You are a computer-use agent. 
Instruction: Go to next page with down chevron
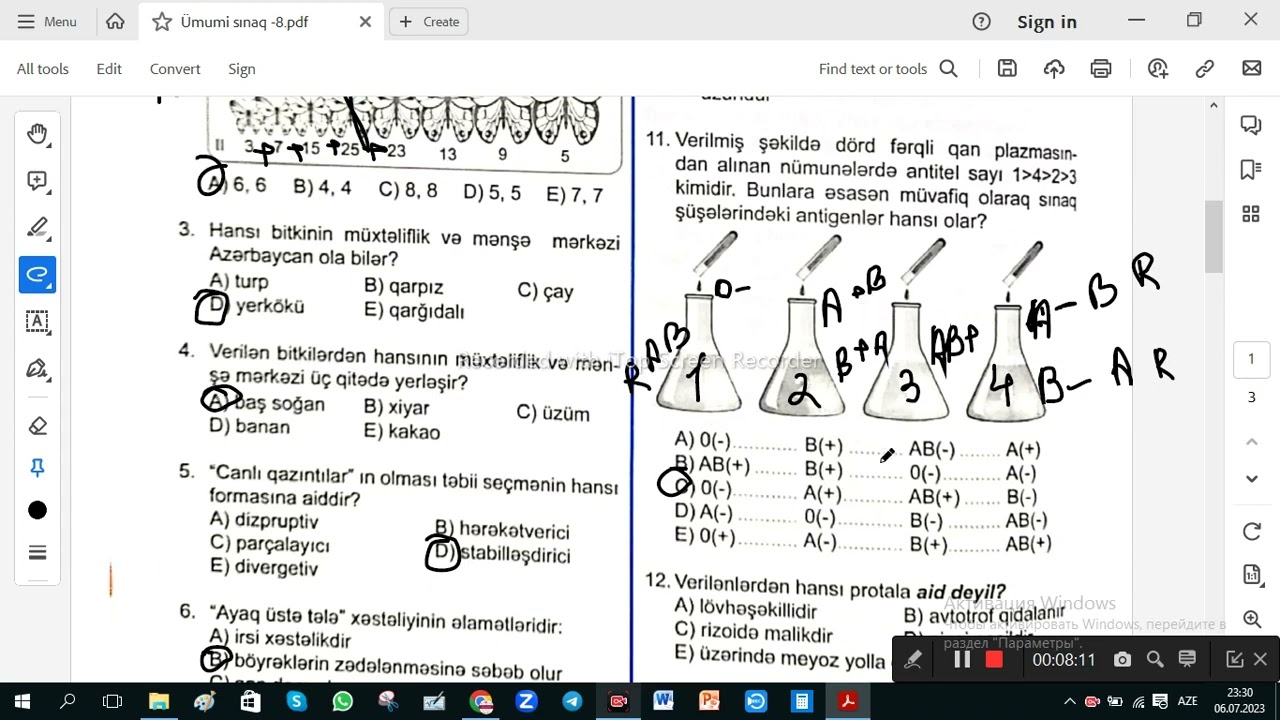click(1251, 479)
